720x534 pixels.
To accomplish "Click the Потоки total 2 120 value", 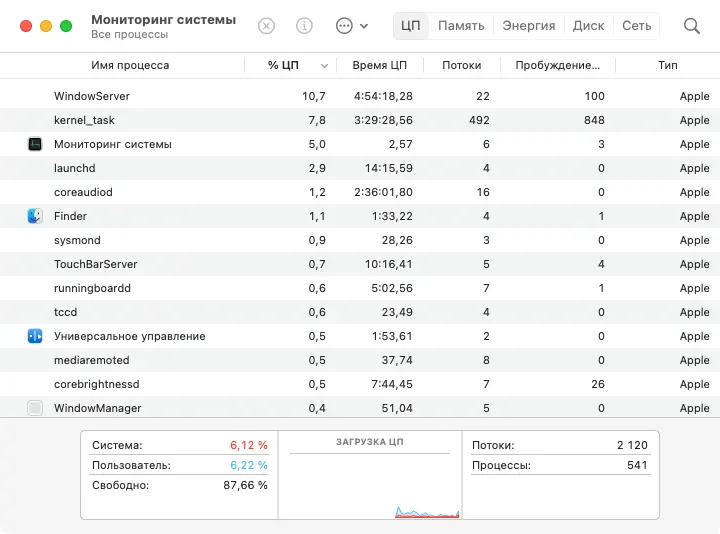I will tap(632, 445).
